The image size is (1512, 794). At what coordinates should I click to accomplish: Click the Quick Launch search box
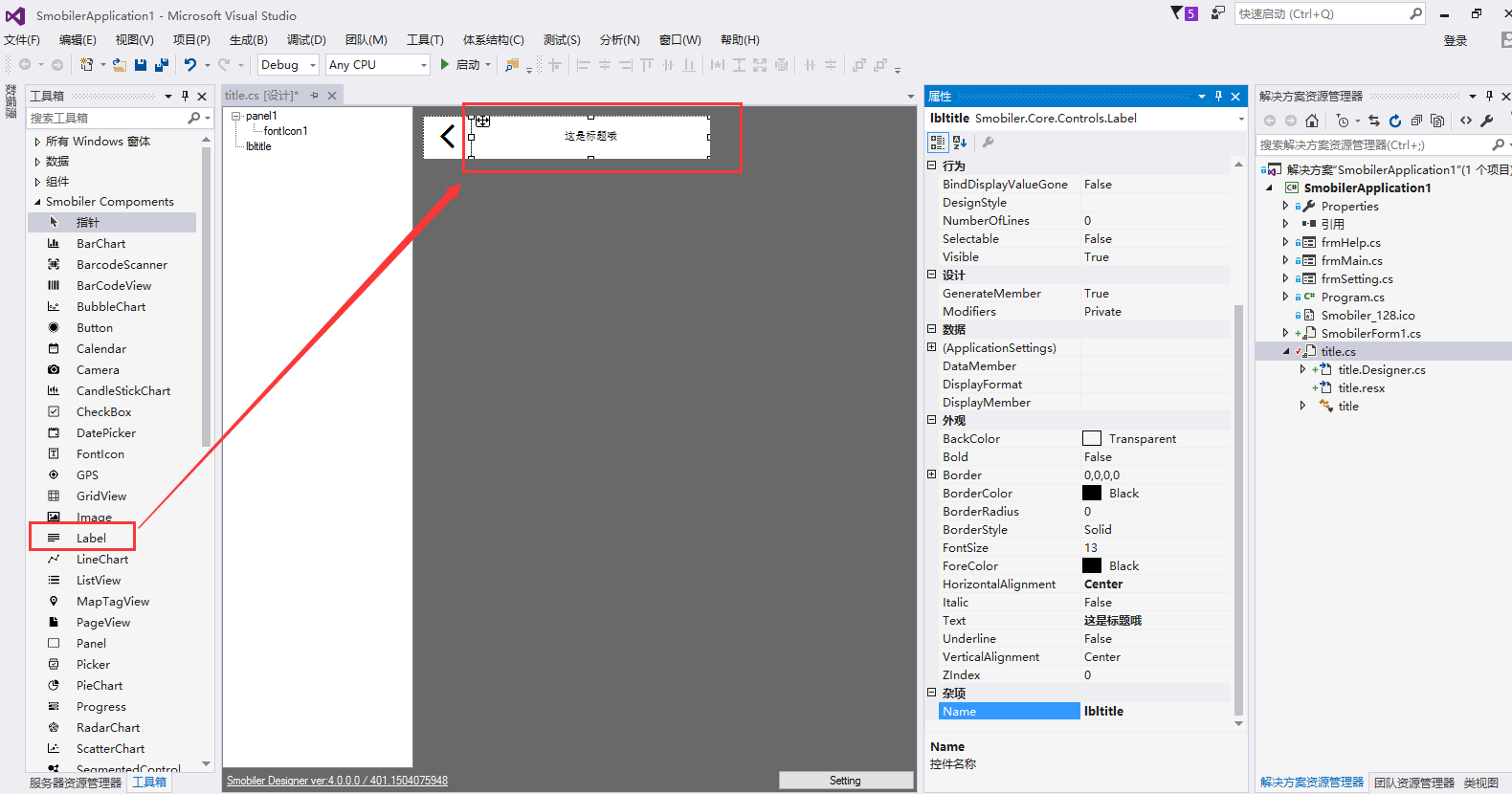(x=1322, y=13)
